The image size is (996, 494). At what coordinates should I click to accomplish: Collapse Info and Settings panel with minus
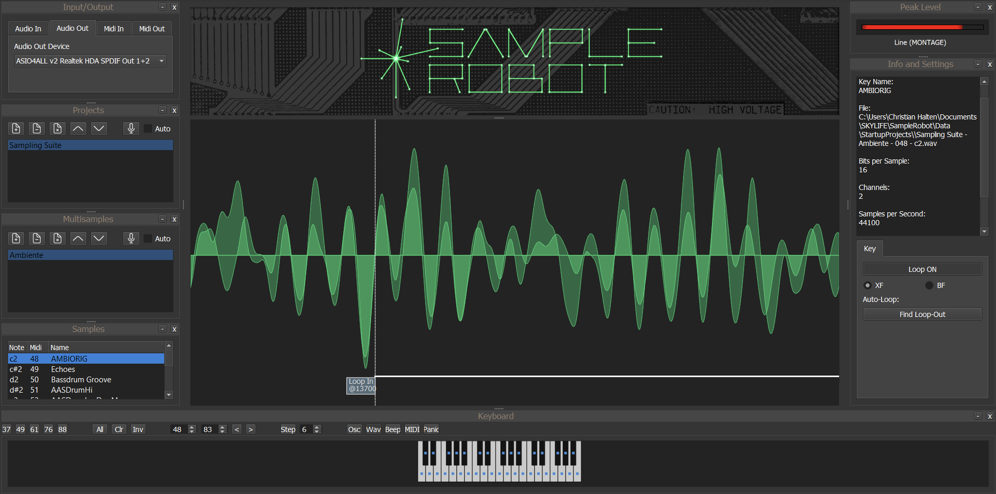click(978, 64)
